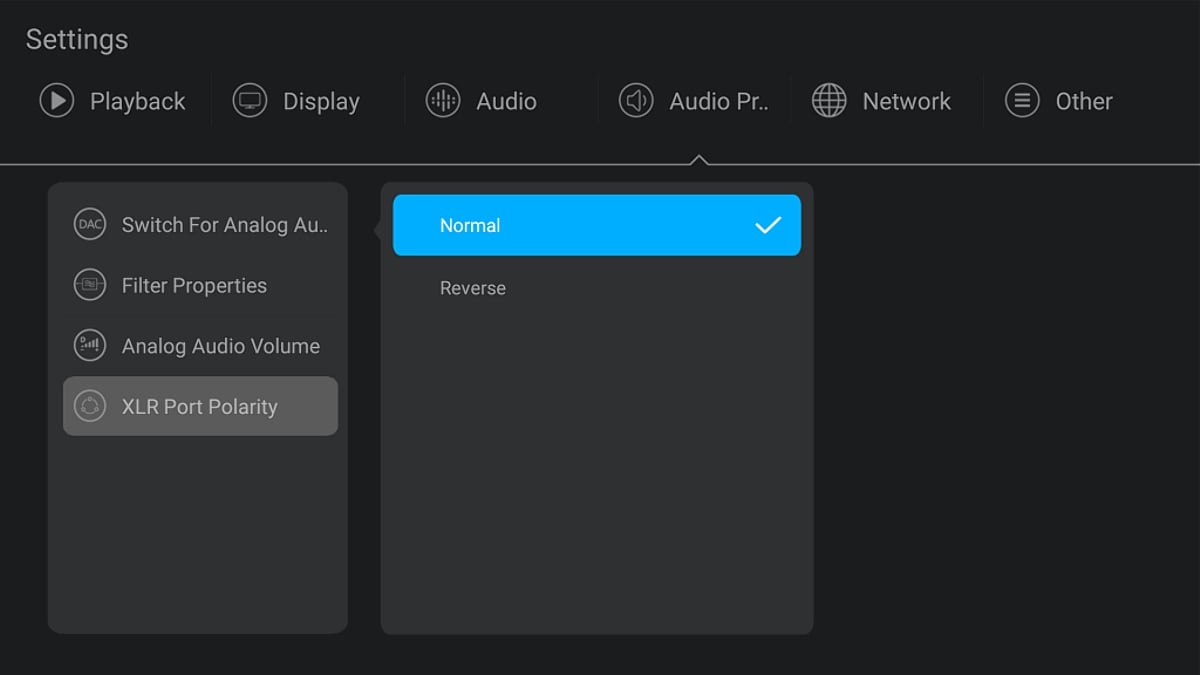Go to the Other settings tab
The image size is (1200, 675).
pos(1084,101)
